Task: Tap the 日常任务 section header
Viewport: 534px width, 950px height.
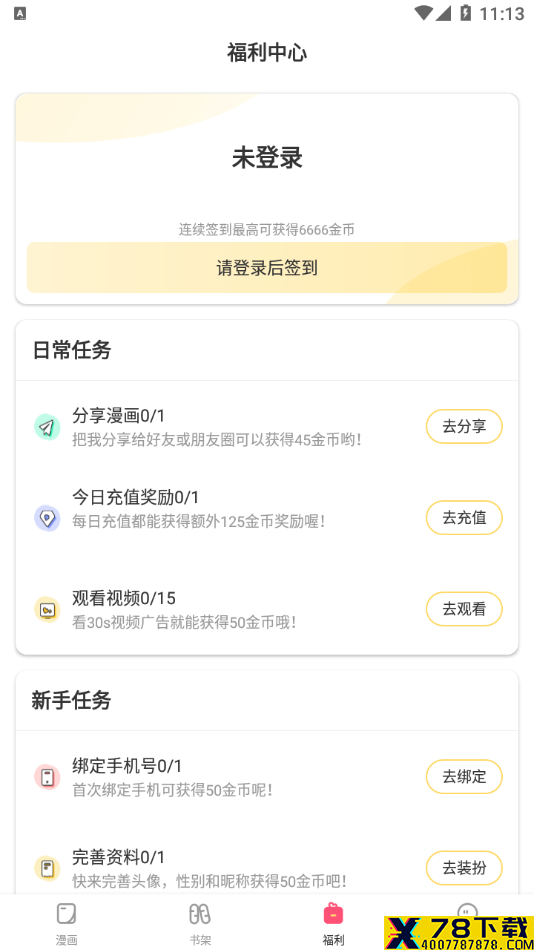Action: click(72, 350)
